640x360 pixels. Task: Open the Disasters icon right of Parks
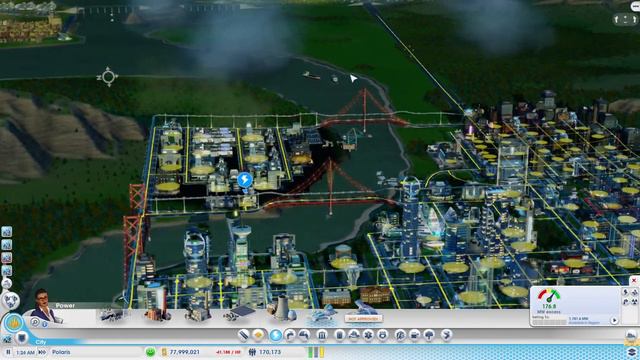(x=447, y=336)
